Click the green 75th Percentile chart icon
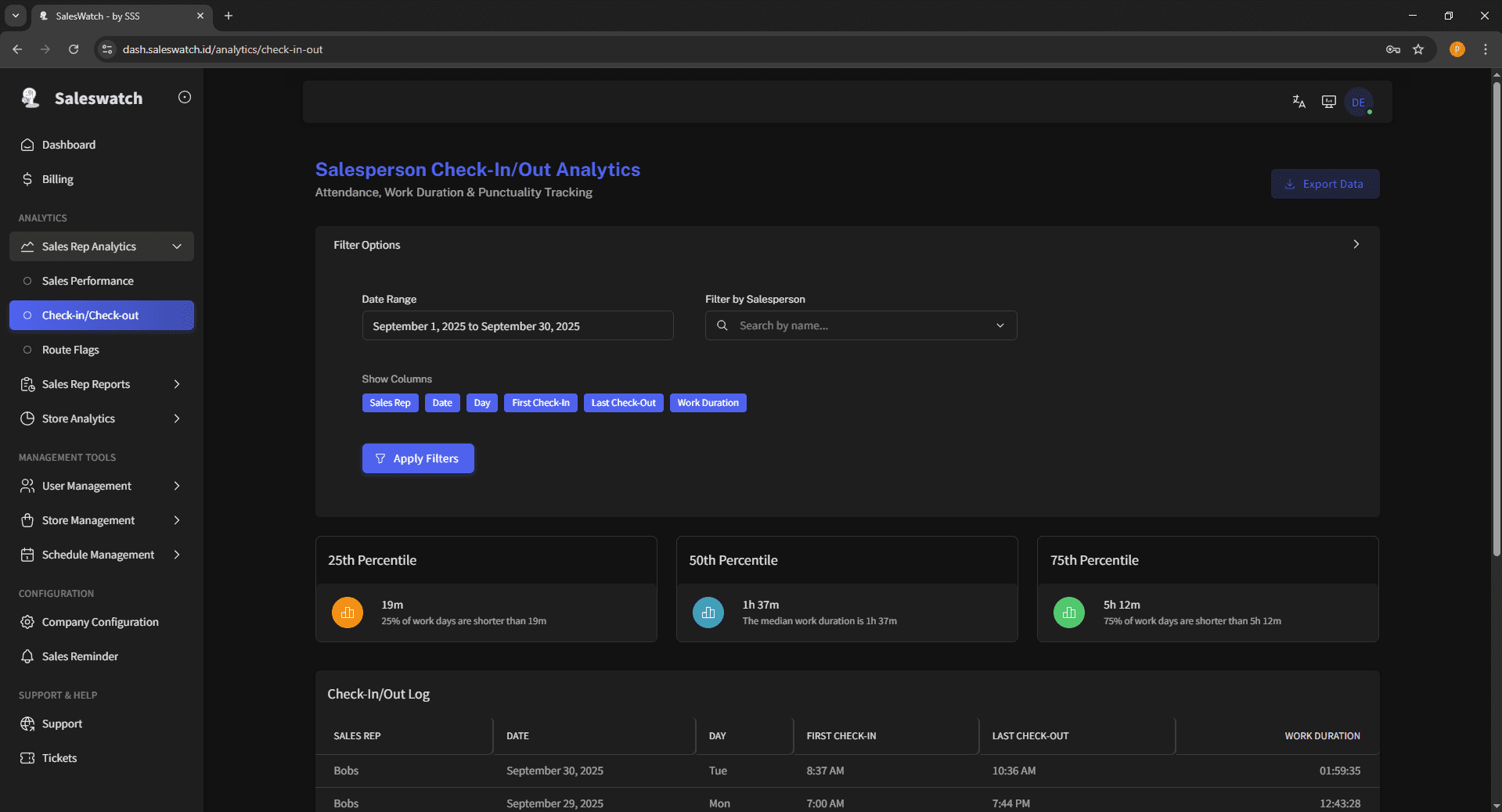 click(1068, 613)
